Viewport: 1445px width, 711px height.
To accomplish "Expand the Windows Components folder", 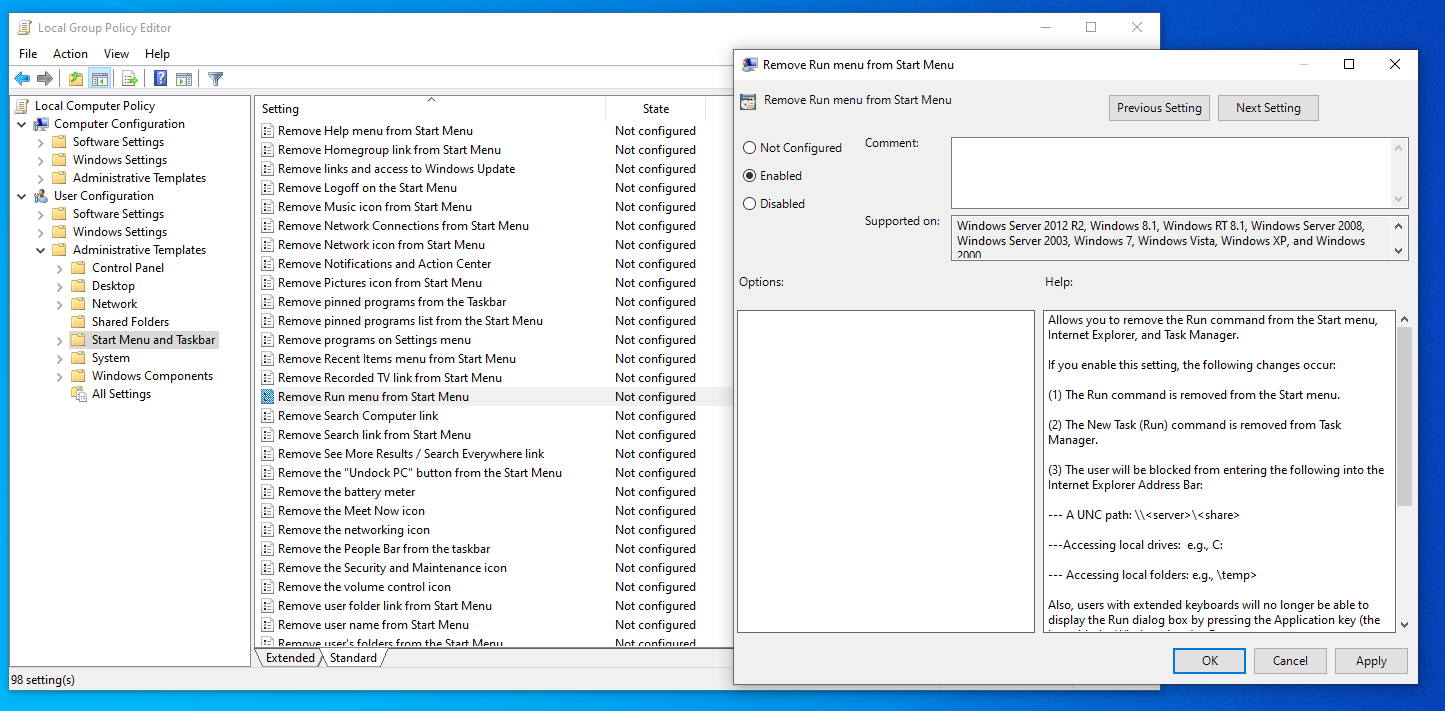I will pos(60,376).
